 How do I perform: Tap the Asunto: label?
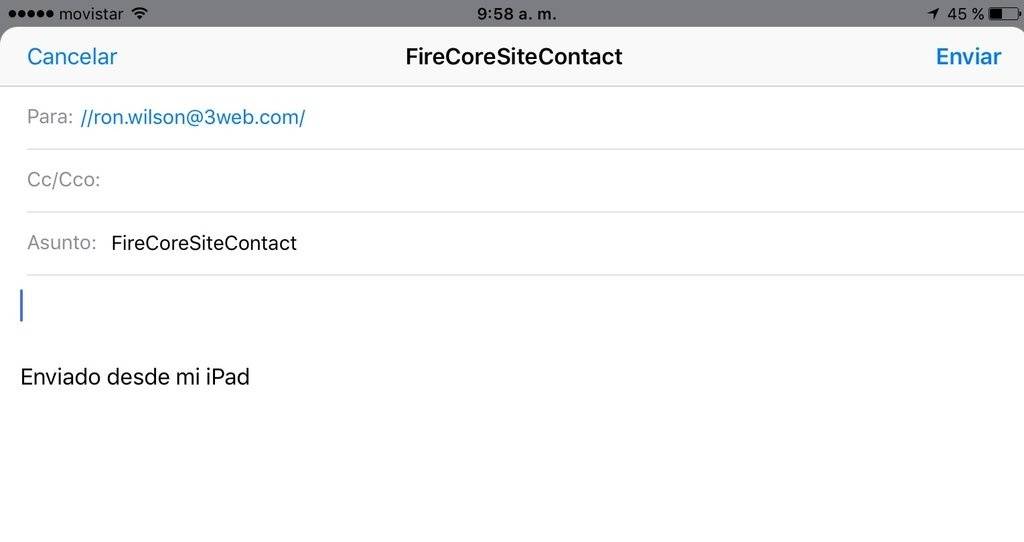coord(61,243)
